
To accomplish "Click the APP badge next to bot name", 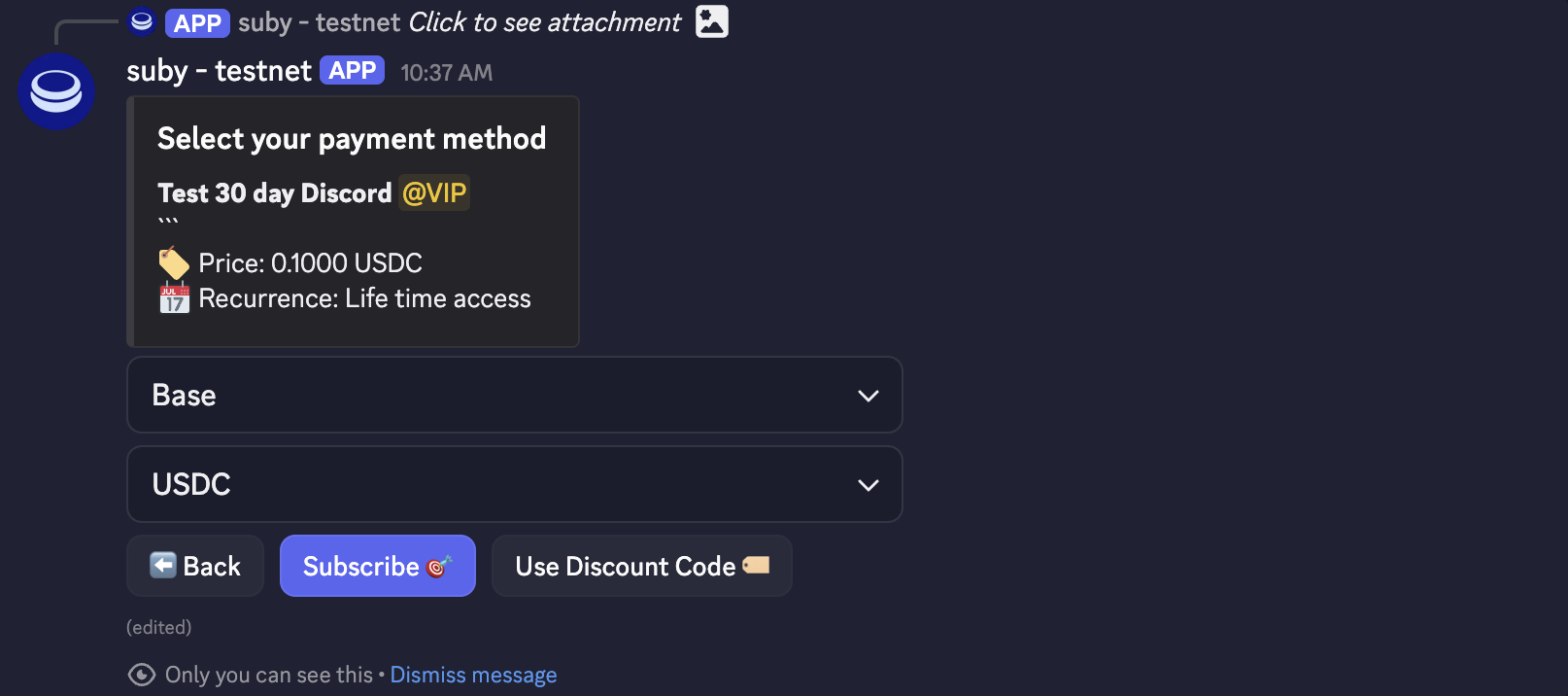I will (x=352, y=71).
